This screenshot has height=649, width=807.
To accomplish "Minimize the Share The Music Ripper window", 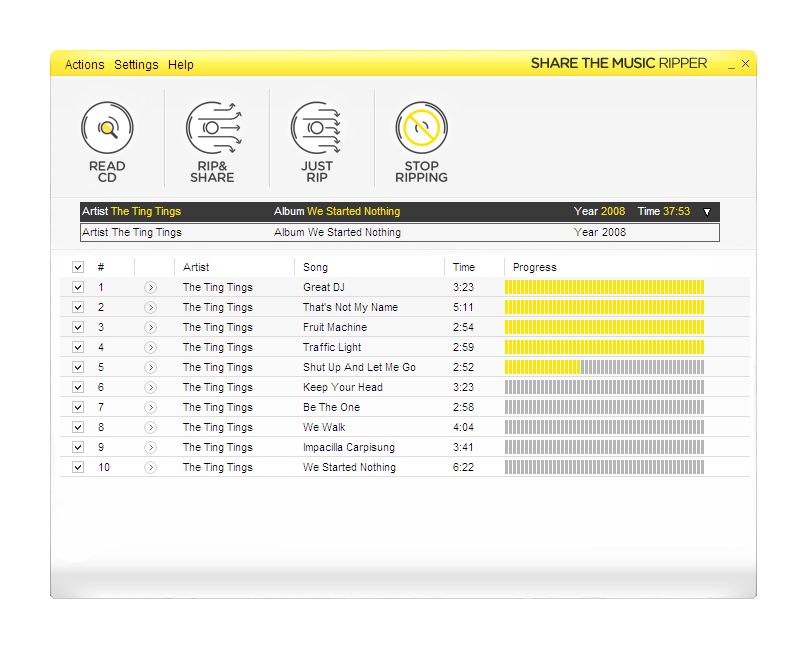I will [731, 65].
